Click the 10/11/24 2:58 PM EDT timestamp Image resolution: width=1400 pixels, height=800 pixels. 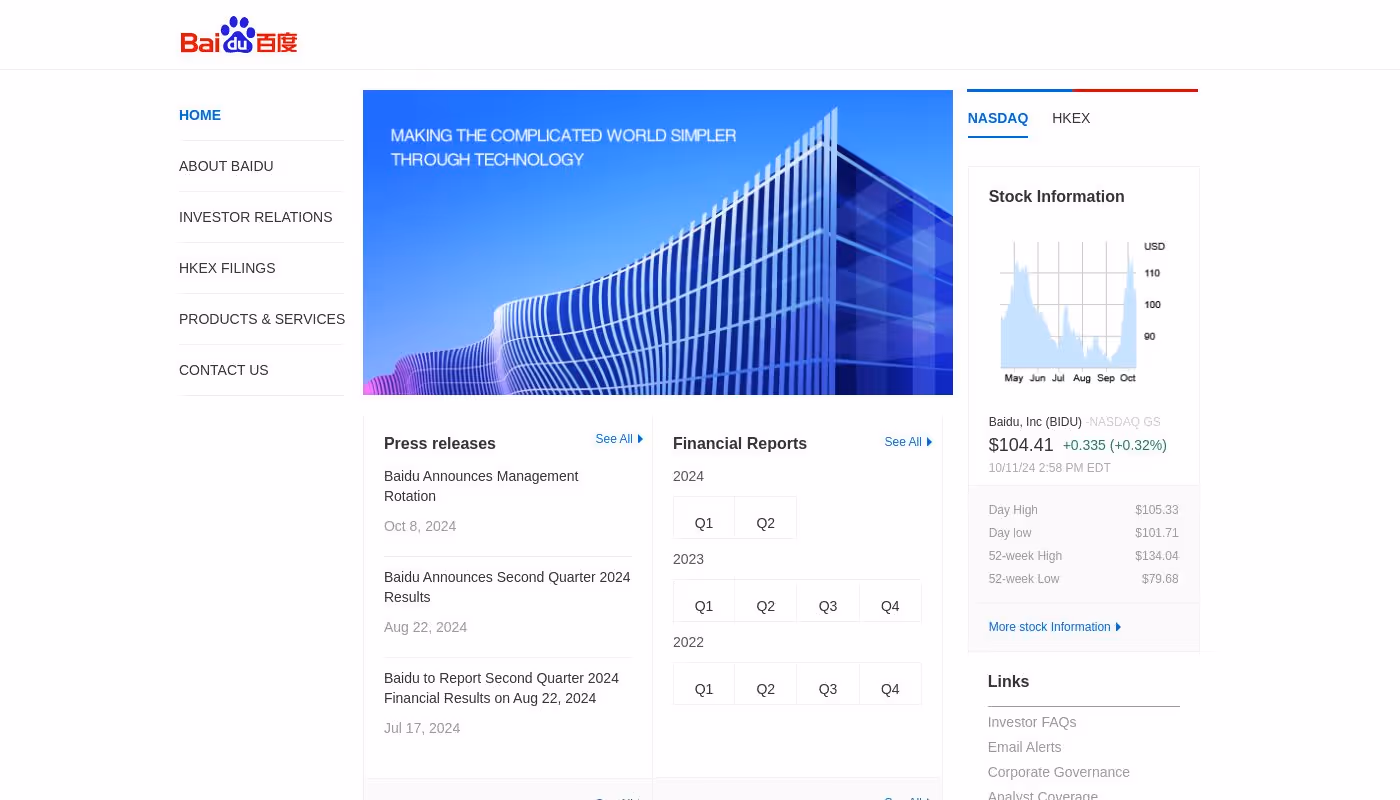click(1049, 468)
